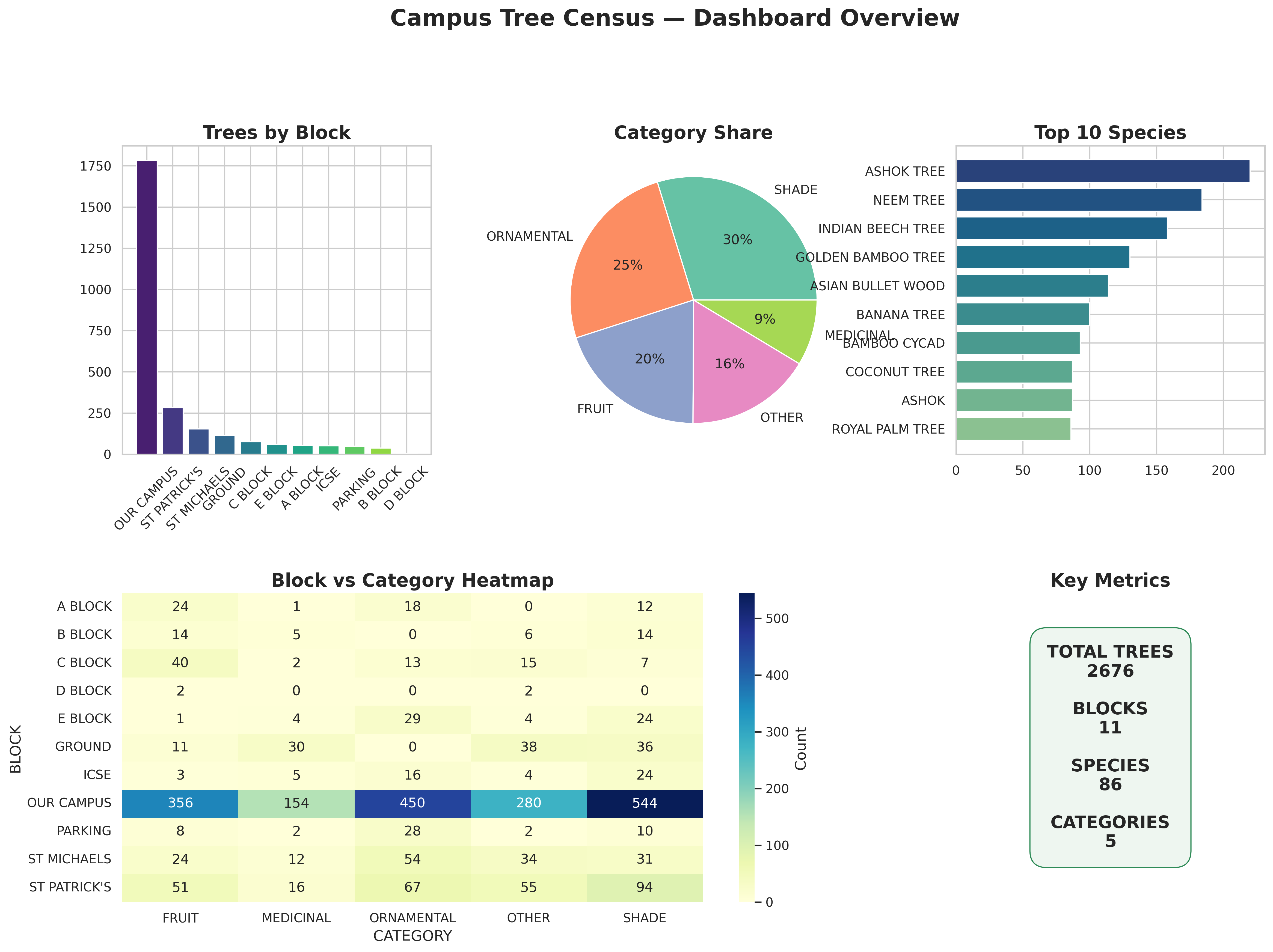
Task: Click heatmap cell 54 in ST MICHAELS row
Action: 413,860
